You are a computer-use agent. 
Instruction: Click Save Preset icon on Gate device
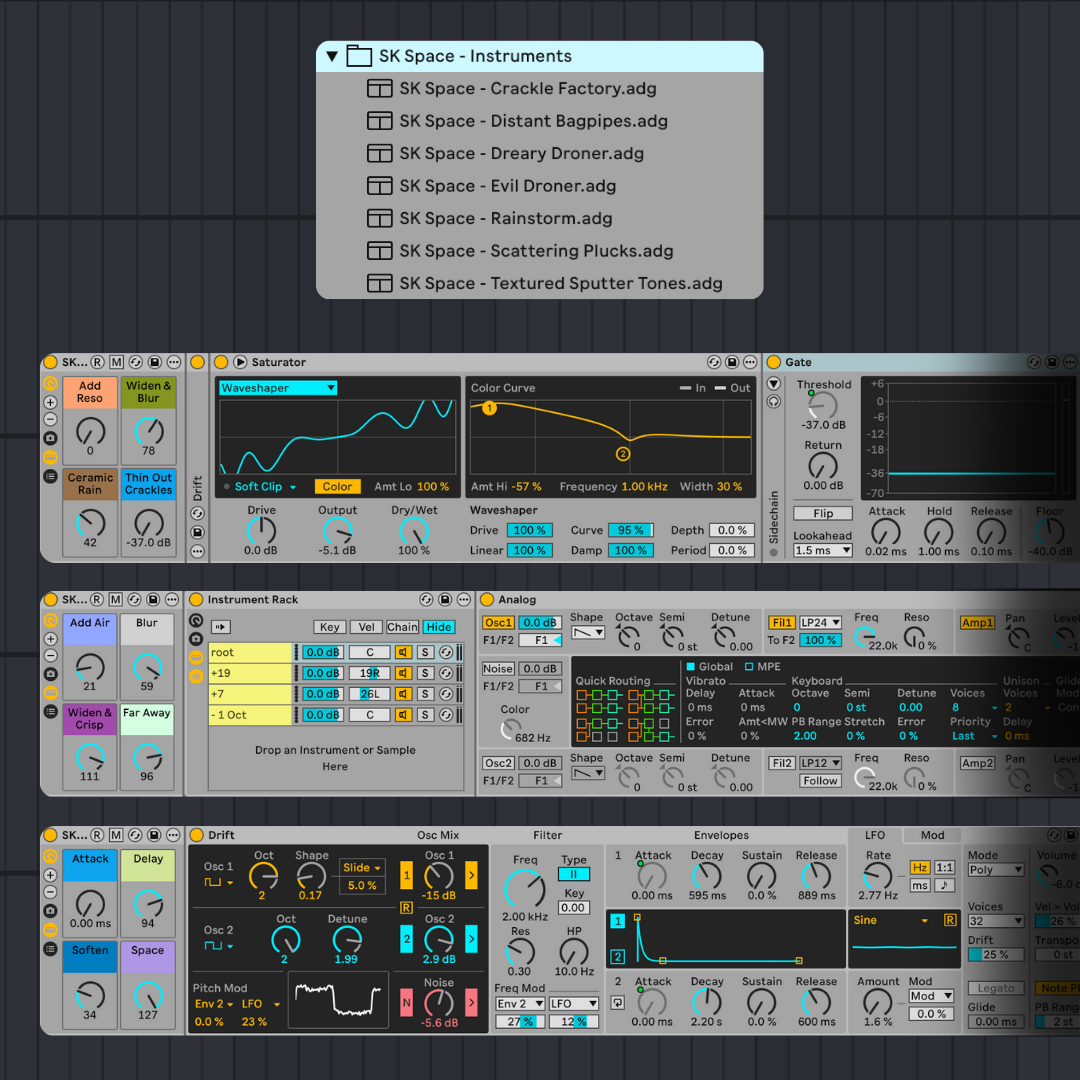coord(1050,362)
